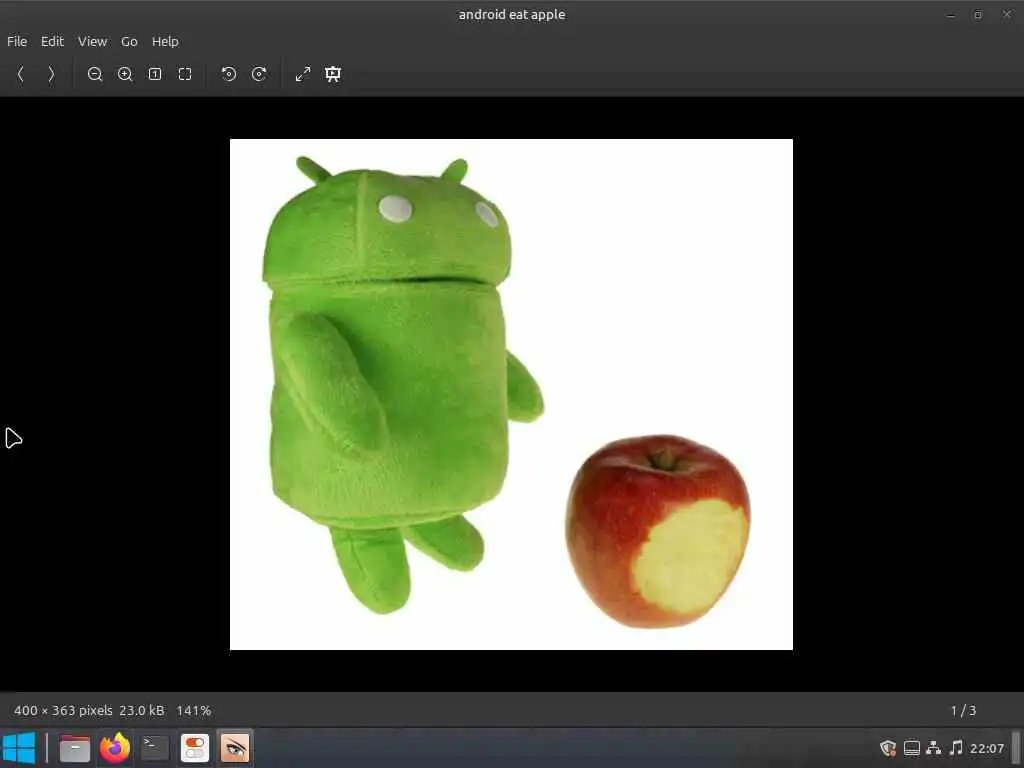
Task: Zoom out with the magnifier minus icon
Action: (x=95, y=74)
